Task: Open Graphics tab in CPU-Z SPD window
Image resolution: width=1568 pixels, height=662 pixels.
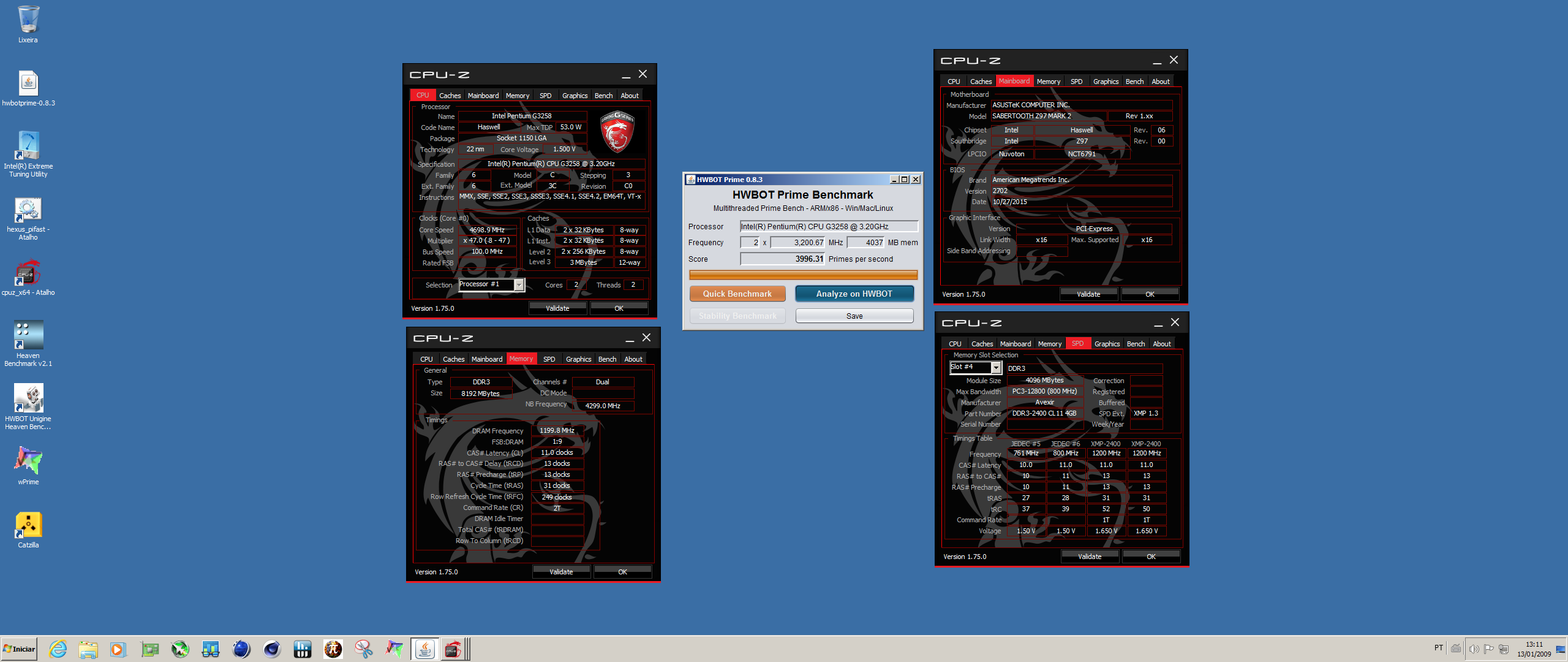Action: click(1107, 344)
